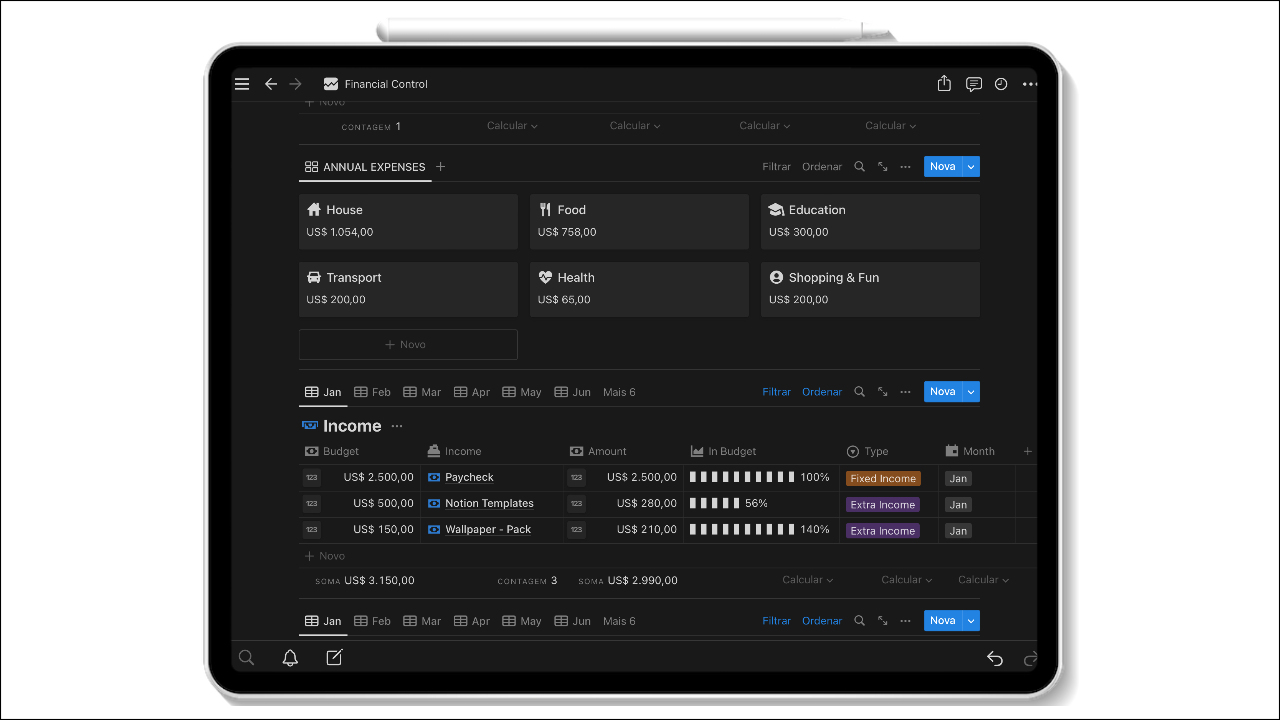Undo using the bottom bar arrow
1280x720 pixels.
click(994, 658)
